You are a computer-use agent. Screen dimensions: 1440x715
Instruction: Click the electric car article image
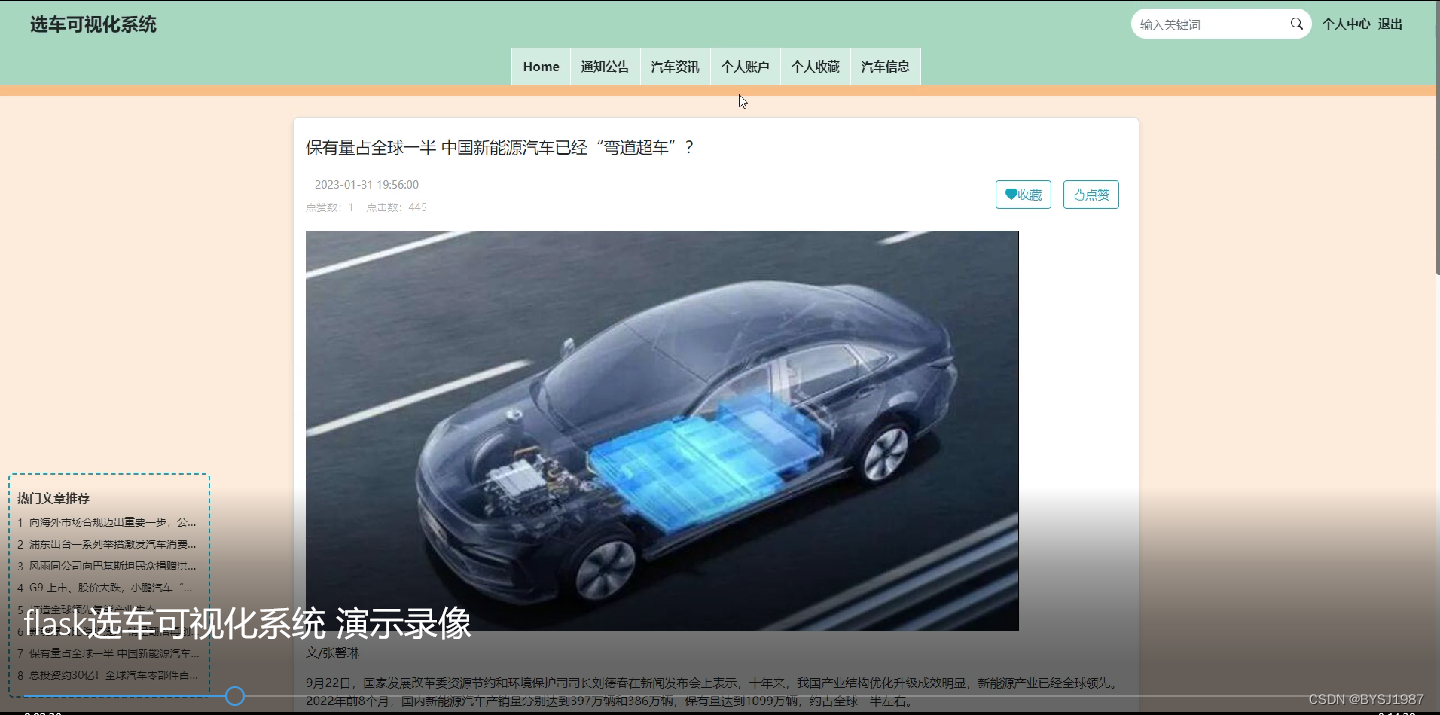662,431
